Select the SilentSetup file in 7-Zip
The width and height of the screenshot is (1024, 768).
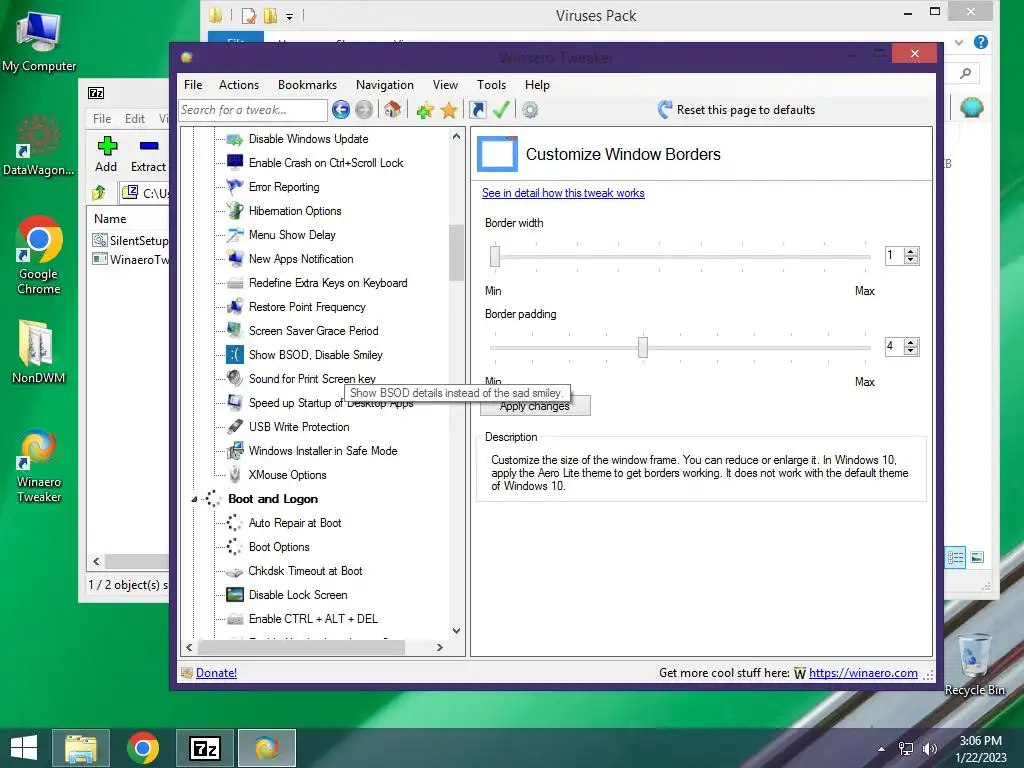(130, 240)
